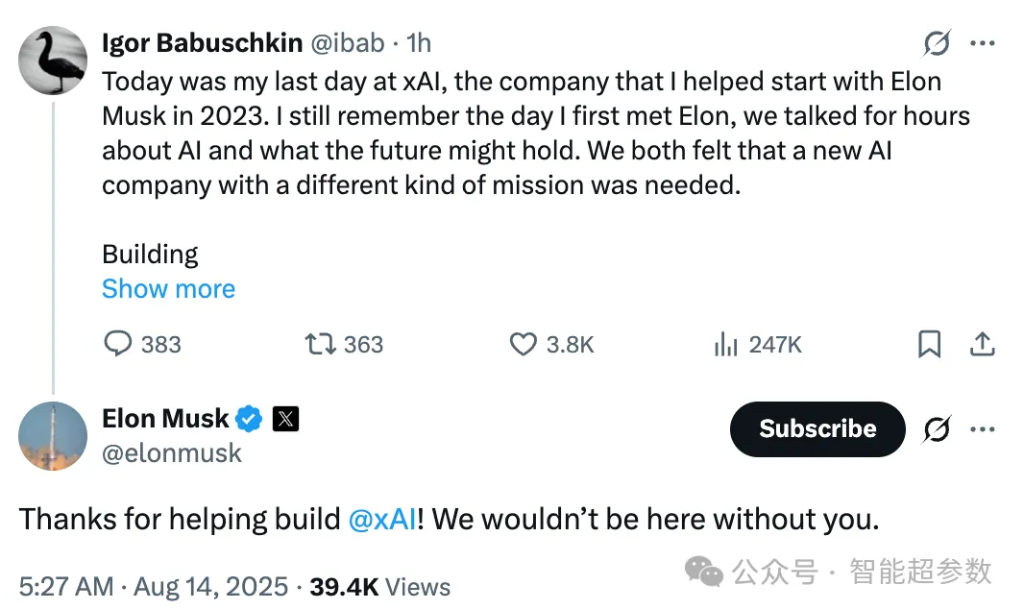Open Igor Babuschkin's profile picture
This screenshot has height=612, width=1024.
point(52,60)
